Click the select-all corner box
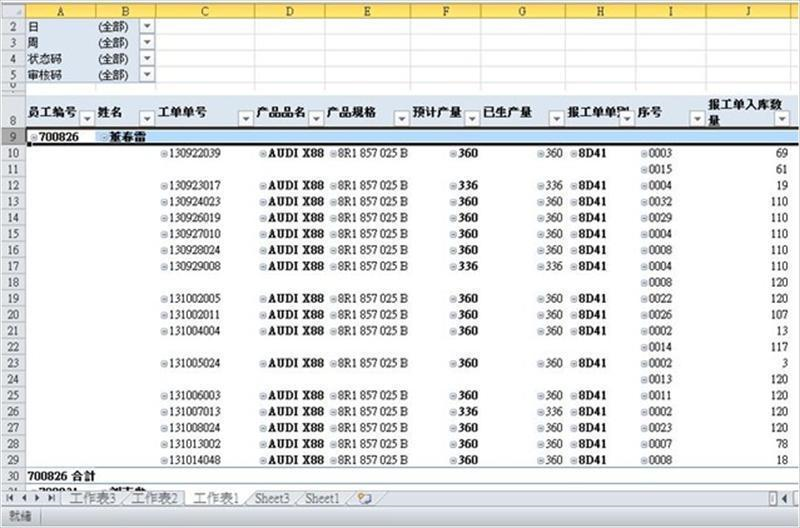 (13, 11)
